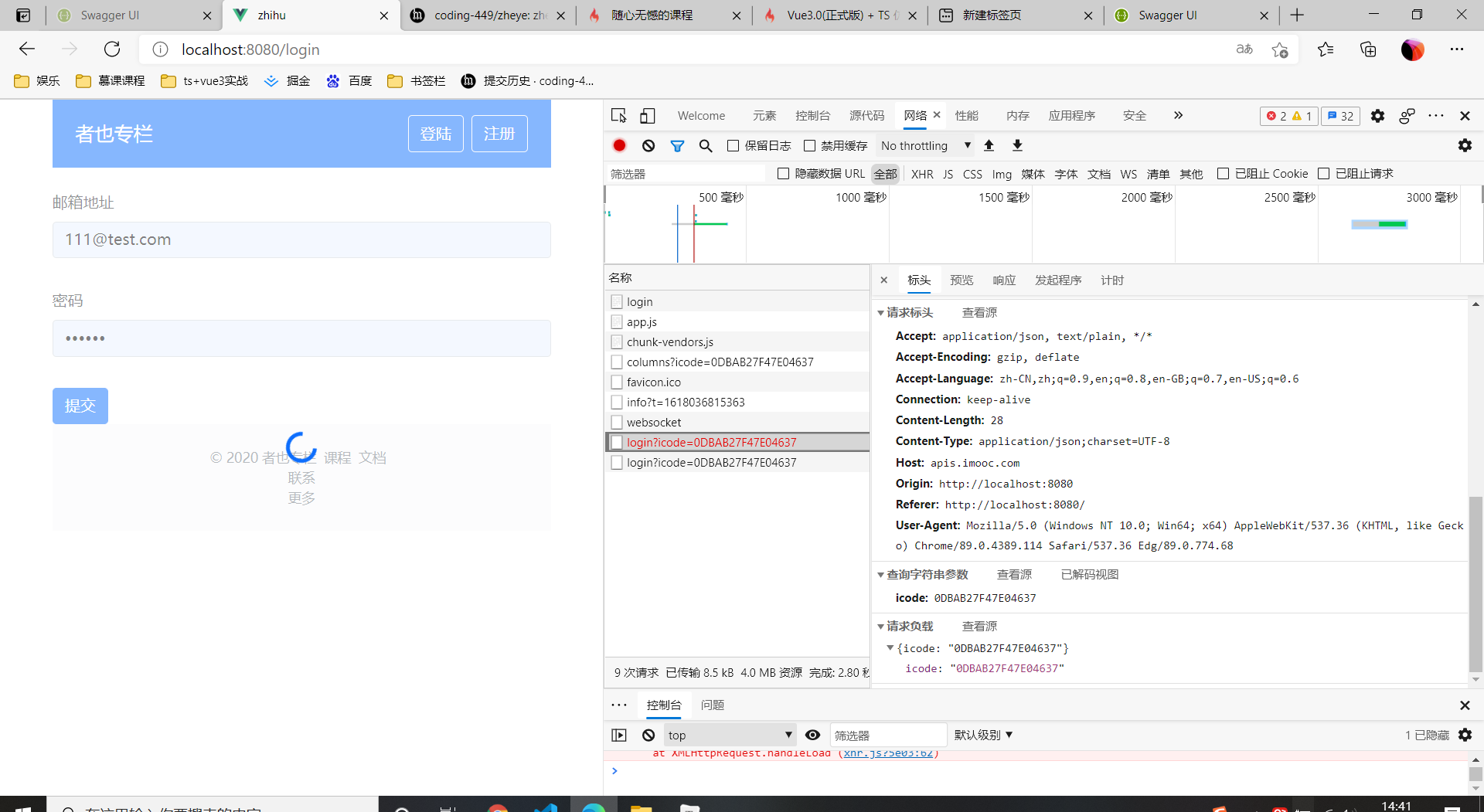This screenshot has height=812, width=1484.
Task: Open drawer more-tools three dots
Action: click(x=619, y=705)
